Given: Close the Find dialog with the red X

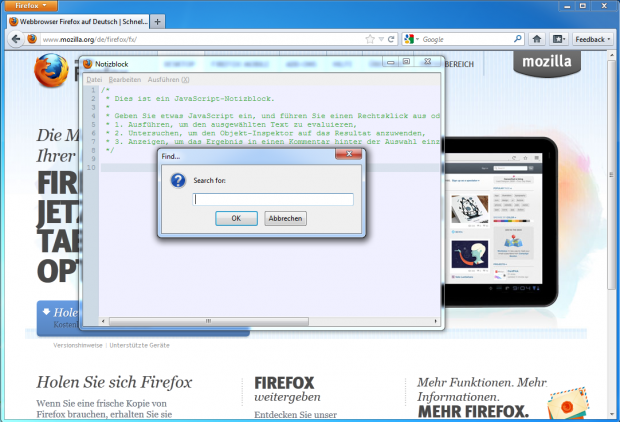Looking at the screenshot, I should click(348, 154).
